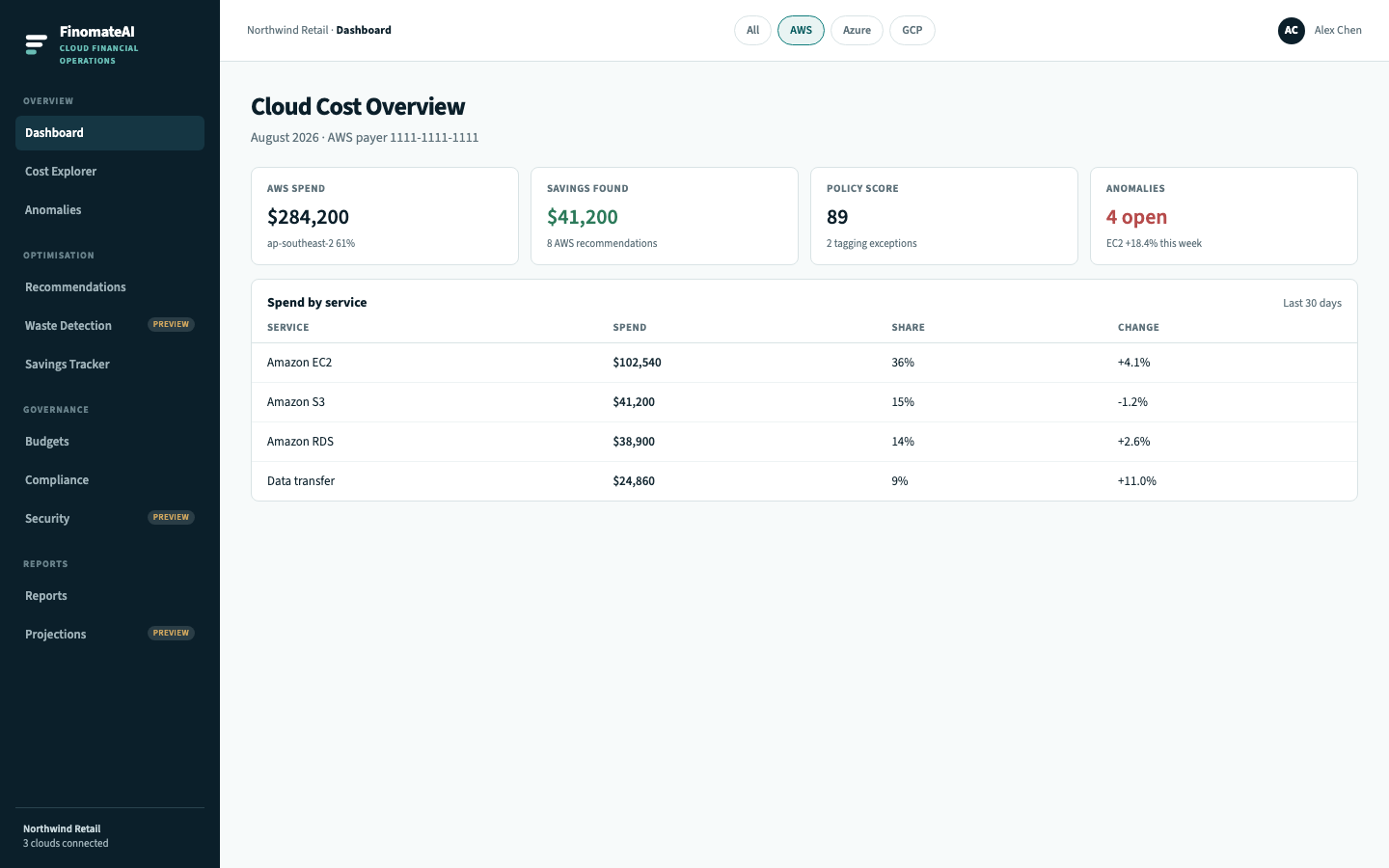Click the SHARE column header
Image resolution: width=1389 pixels, height=868 pixels.
point(908,328)
